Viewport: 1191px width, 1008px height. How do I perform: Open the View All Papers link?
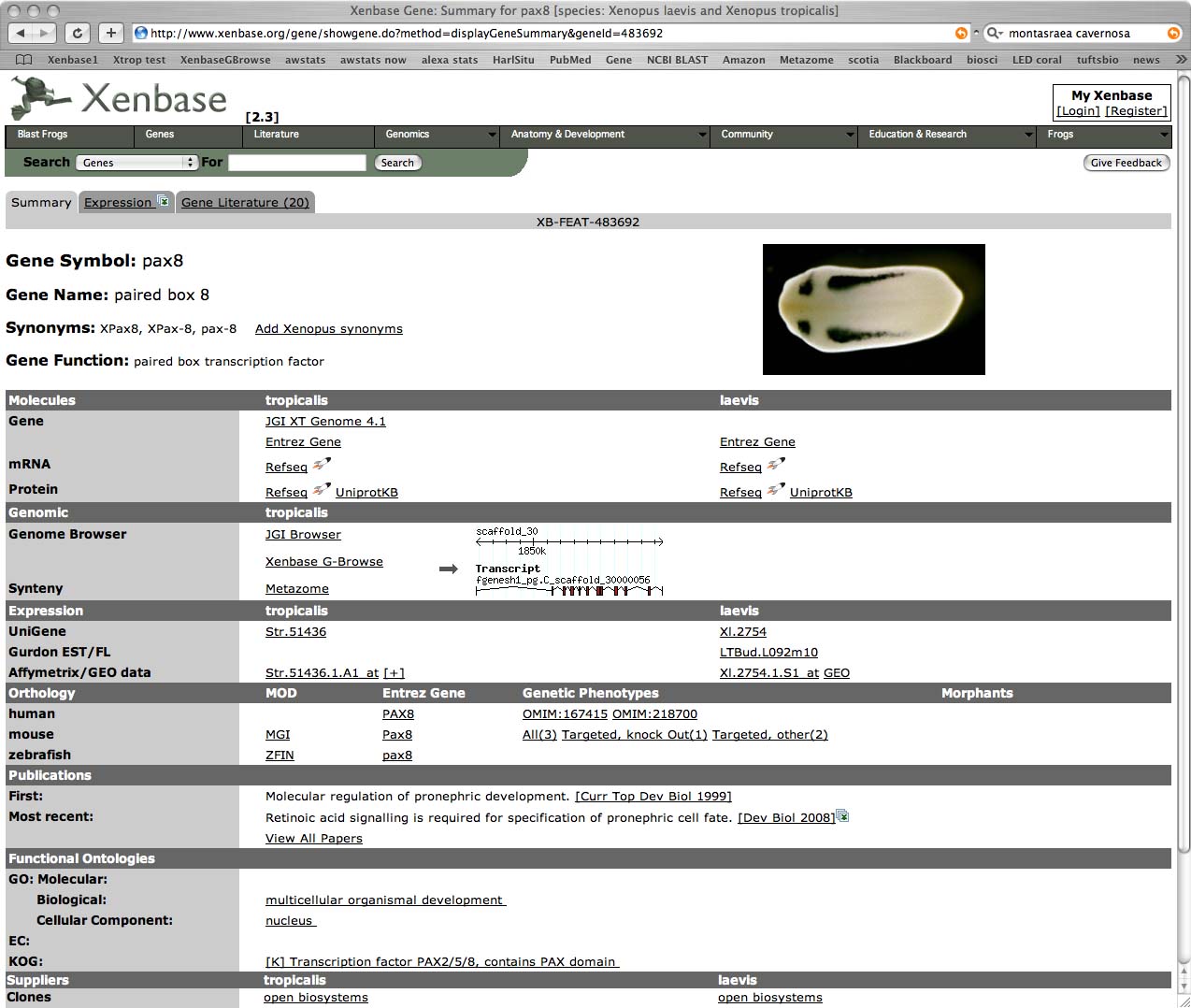click(x=313, y=838)
